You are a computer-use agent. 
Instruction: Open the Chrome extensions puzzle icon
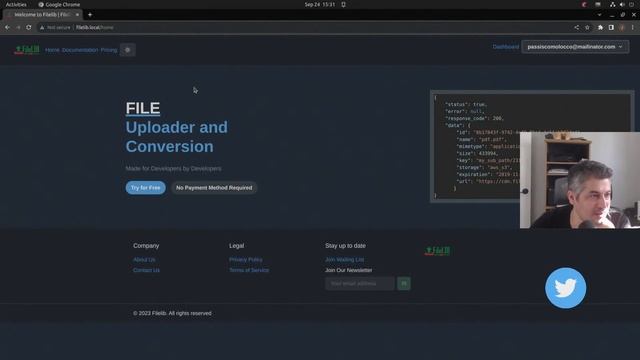pyautogui.click(x=600, y=27)
